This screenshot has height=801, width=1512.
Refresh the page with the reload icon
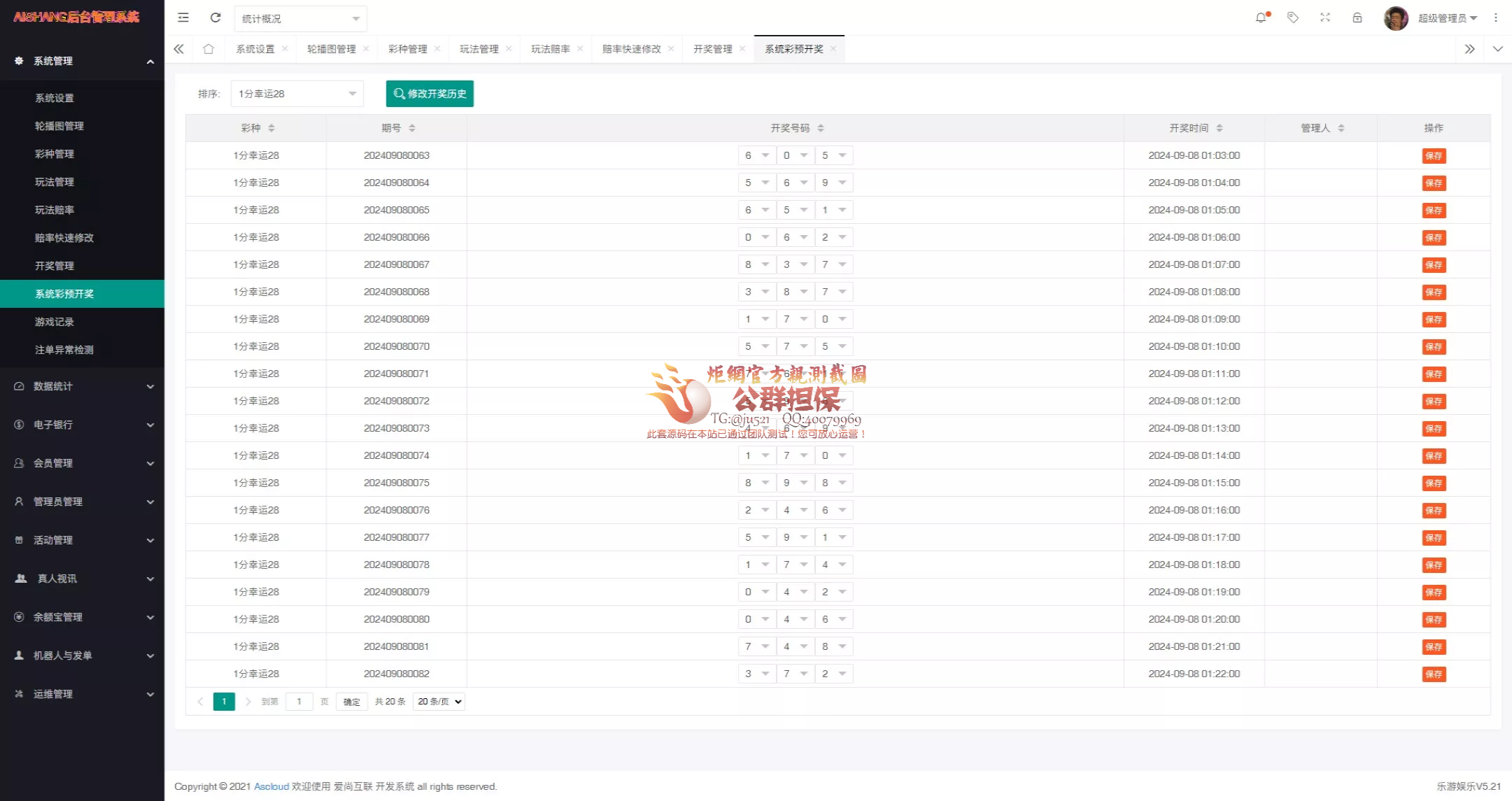tap(216, 17)
